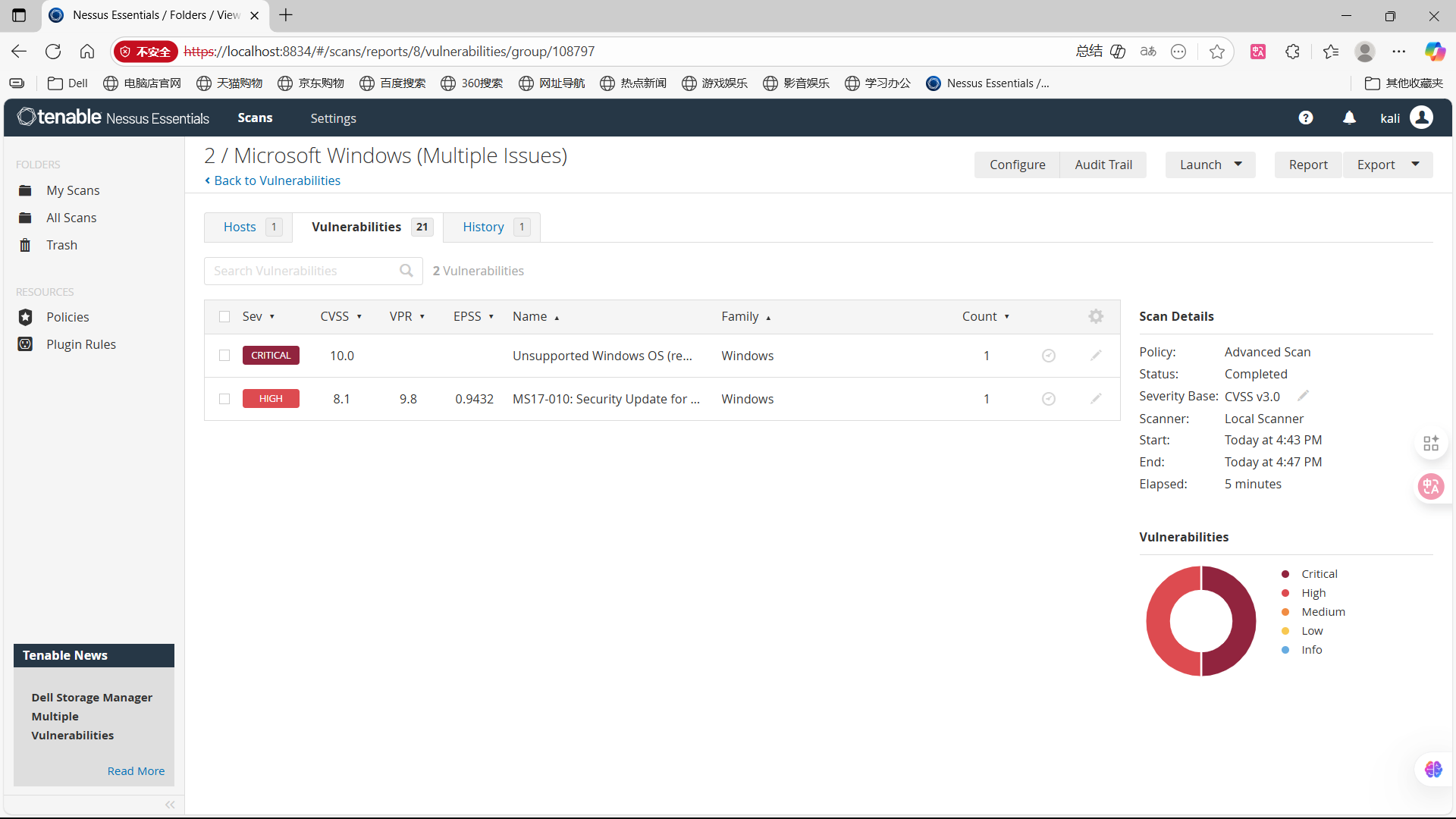The width and height of the screenshot is (1456, 819).
Task: Check the Unsupported Windows OS row checkbox
Action: coord(224,355)
